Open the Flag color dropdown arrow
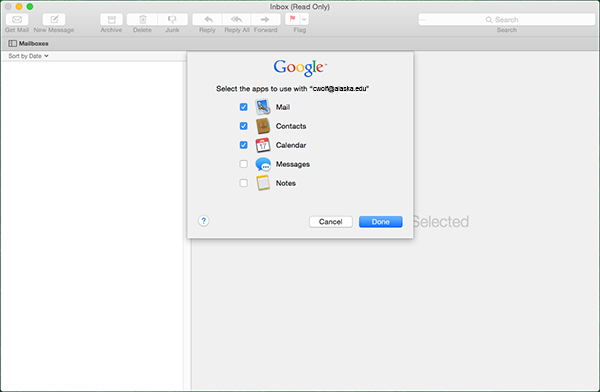Viewport: 600px width, 392px height. (304, 19)
